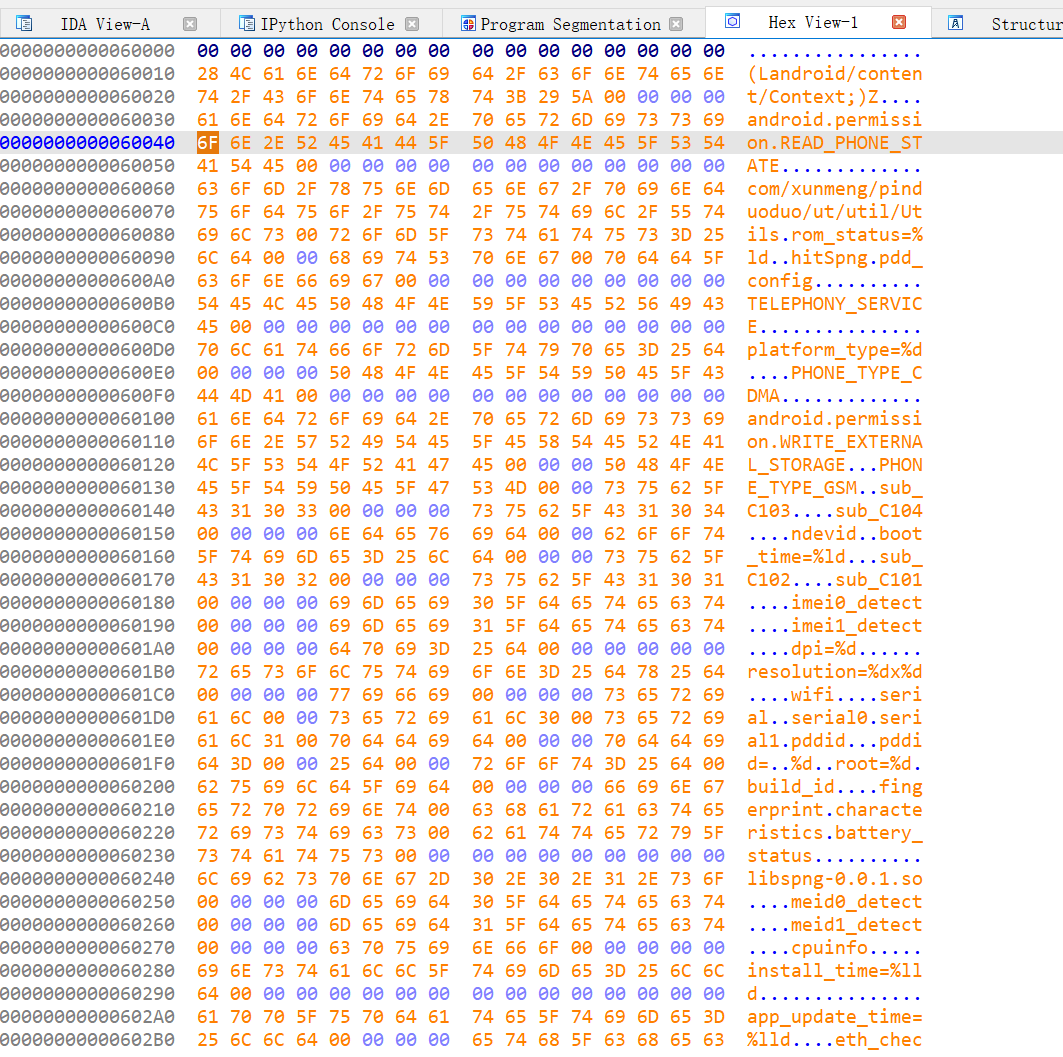Select ASCII text '....dpi=%d......'
Viewport: 1063px width, 1057px height.
point(835,649)
